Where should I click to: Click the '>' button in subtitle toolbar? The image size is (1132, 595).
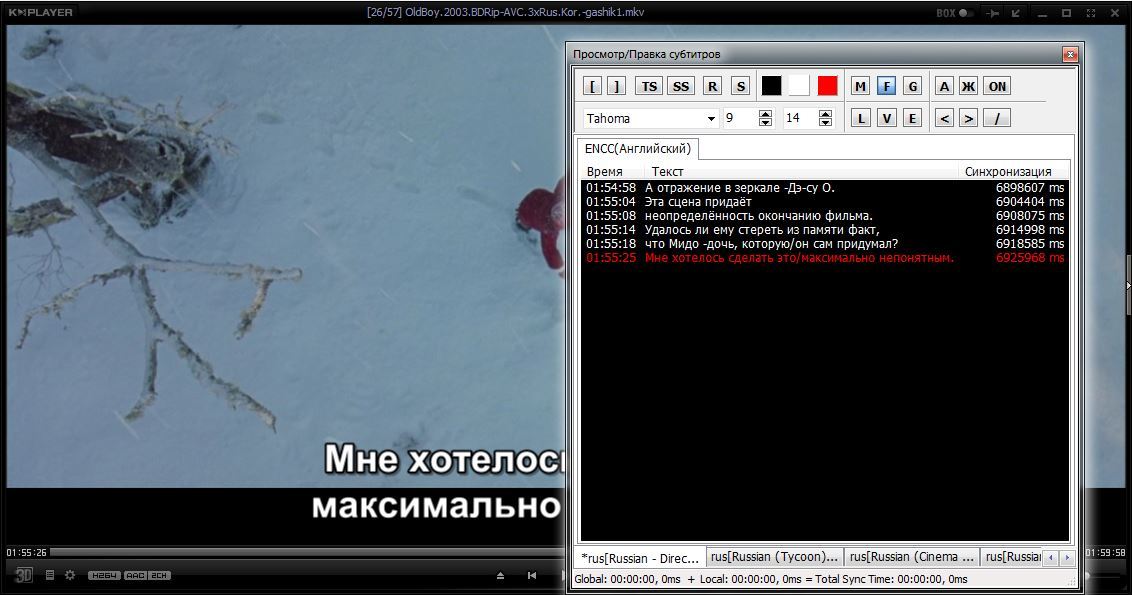968,118
